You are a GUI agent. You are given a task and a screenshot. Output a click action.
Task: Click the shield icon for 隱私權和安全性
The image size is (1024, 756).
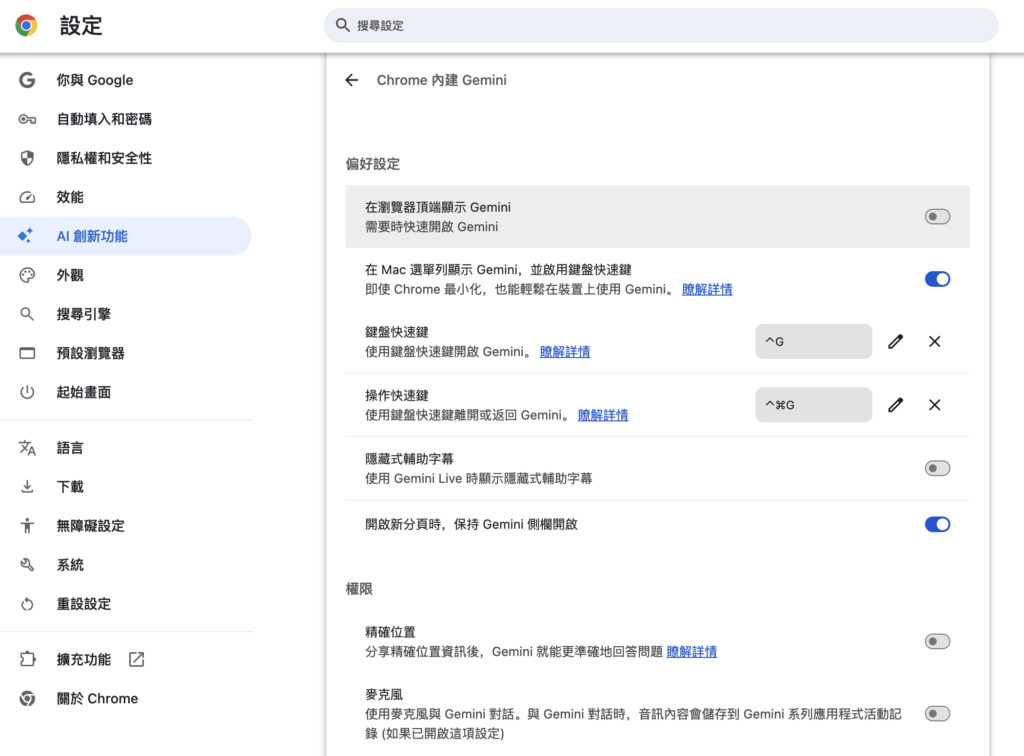click(27, 158)
